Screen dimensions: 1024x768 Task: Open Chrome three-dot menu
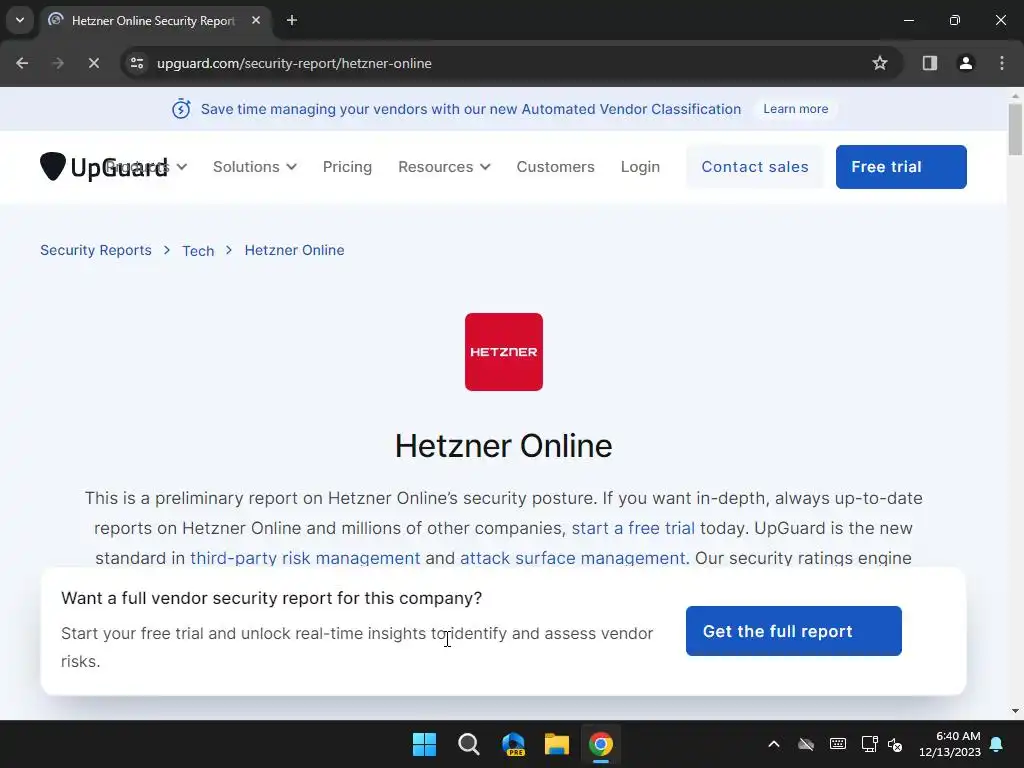click(x=1002, y=63)
